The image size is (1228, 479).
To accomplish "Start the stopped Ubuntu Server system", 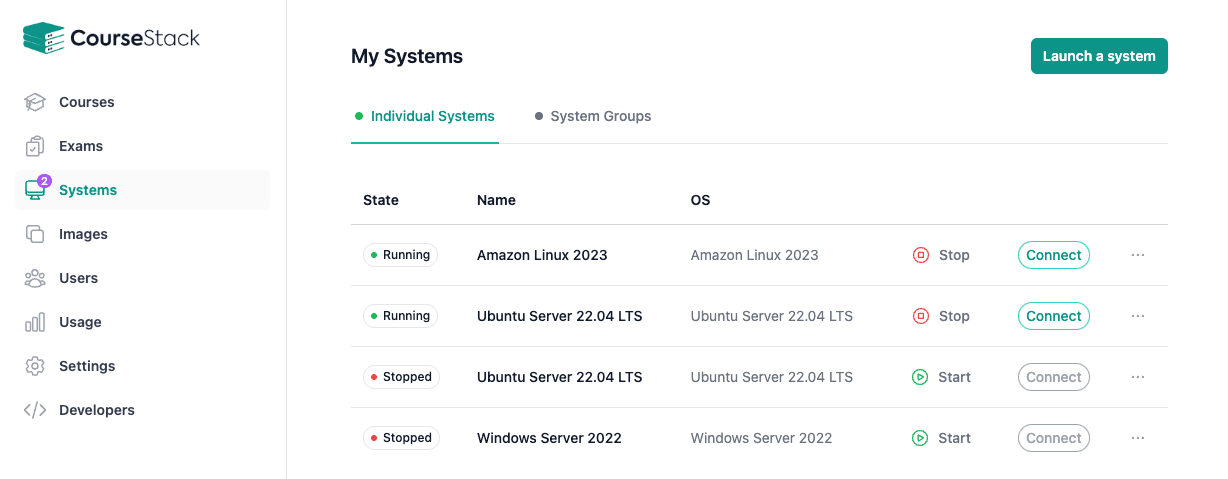I will coord(941,377).
